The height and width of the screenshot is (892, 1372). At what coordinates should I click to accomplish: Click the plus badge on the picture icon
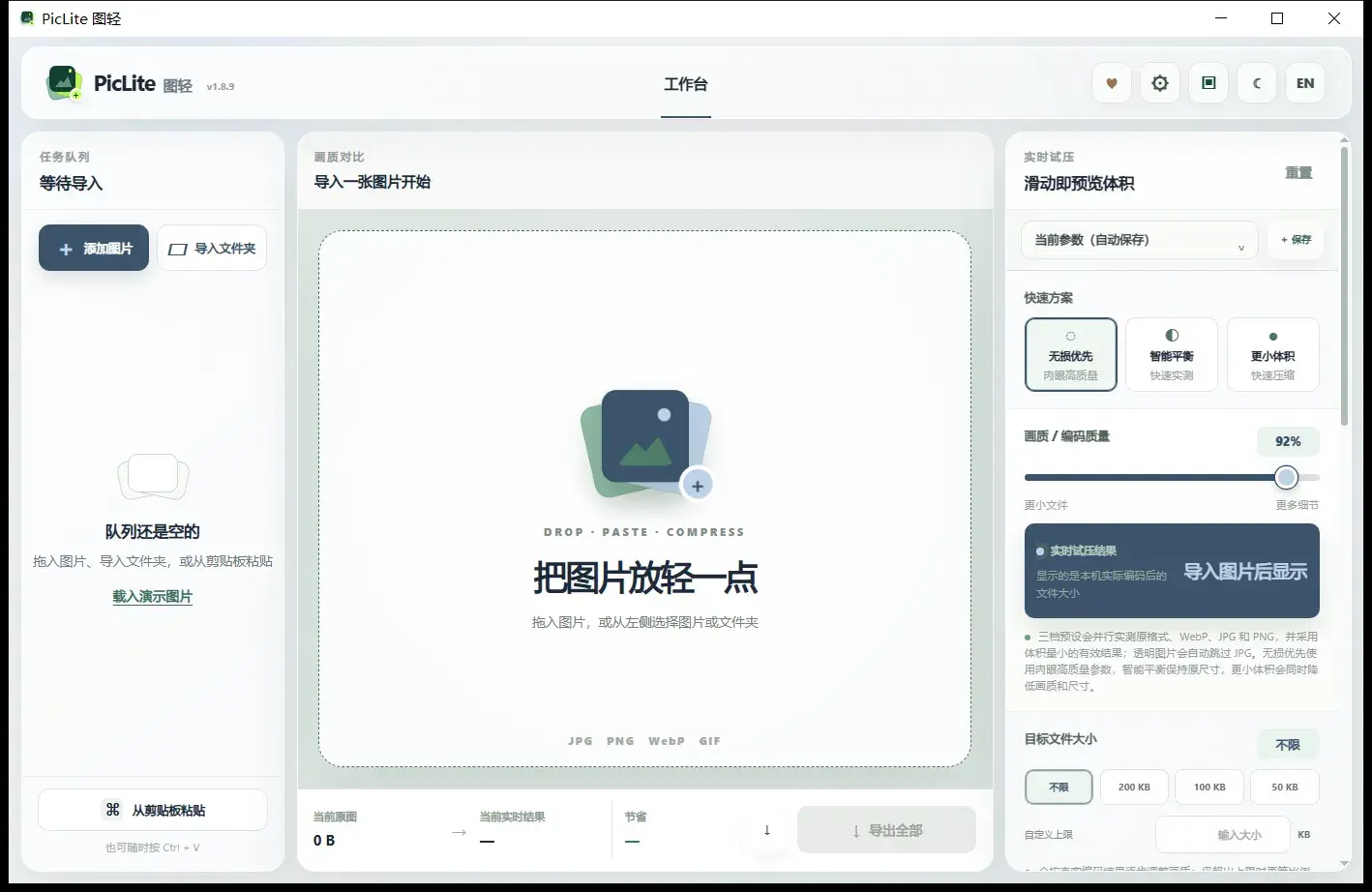tap(698, 486)
